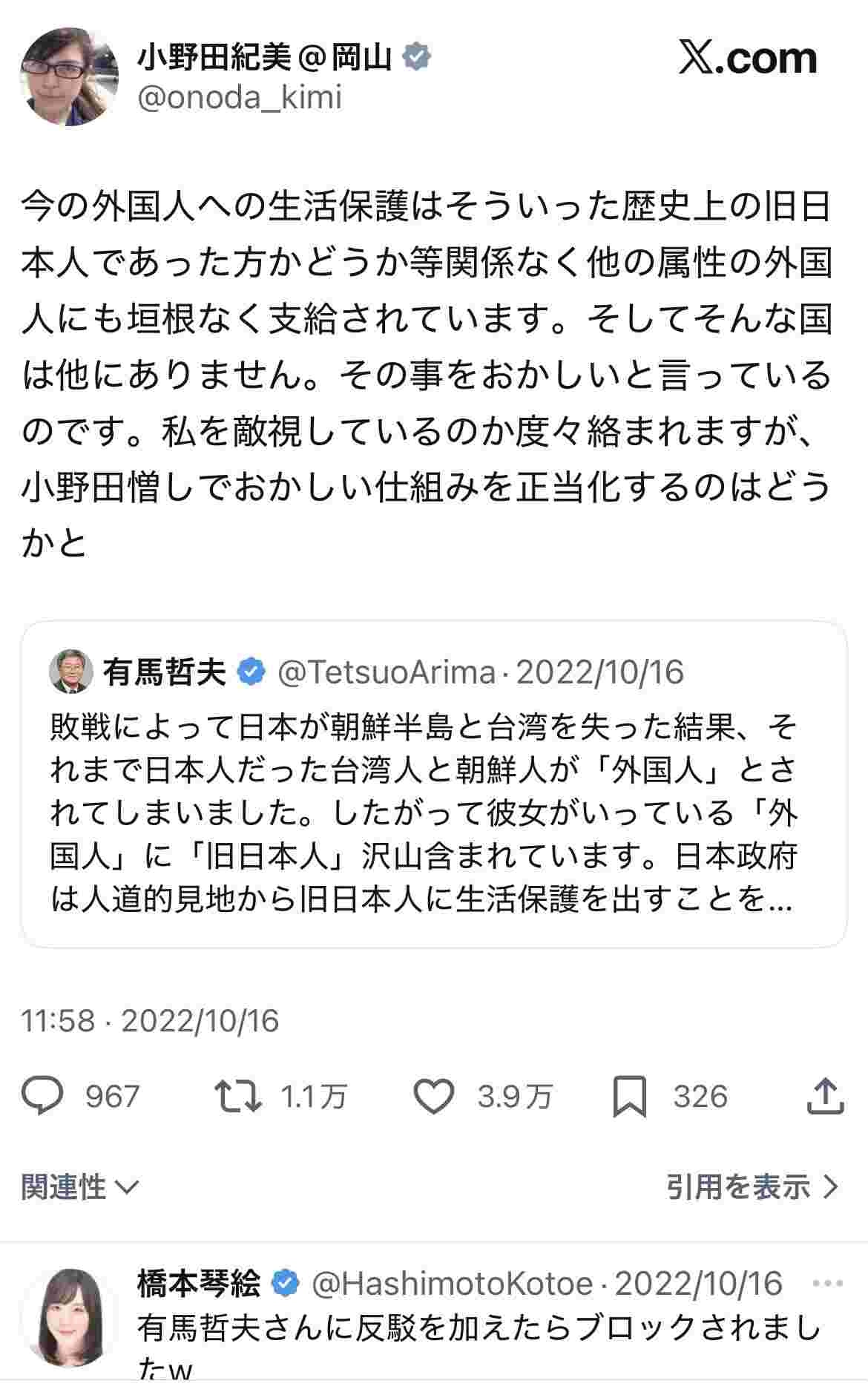868x1398 pixels.
Task: Go to @onoda_kimi handle
Action: [240, 98]
